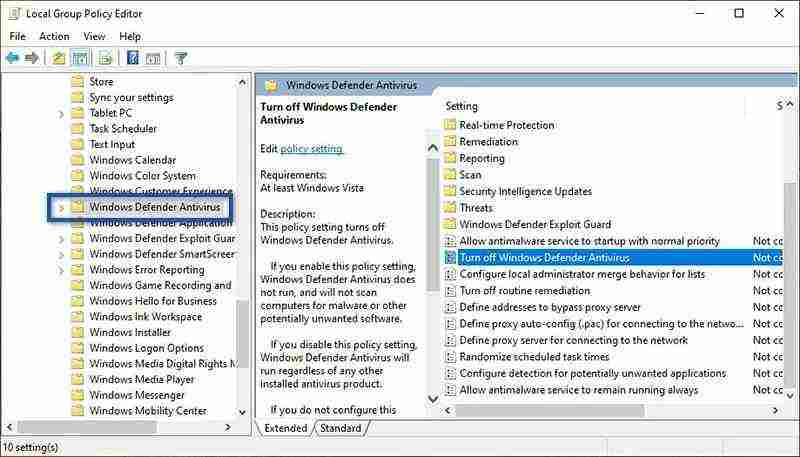
Task: Select Configure detection for potentially unwanted applications
Action: (x=592, y=373)
